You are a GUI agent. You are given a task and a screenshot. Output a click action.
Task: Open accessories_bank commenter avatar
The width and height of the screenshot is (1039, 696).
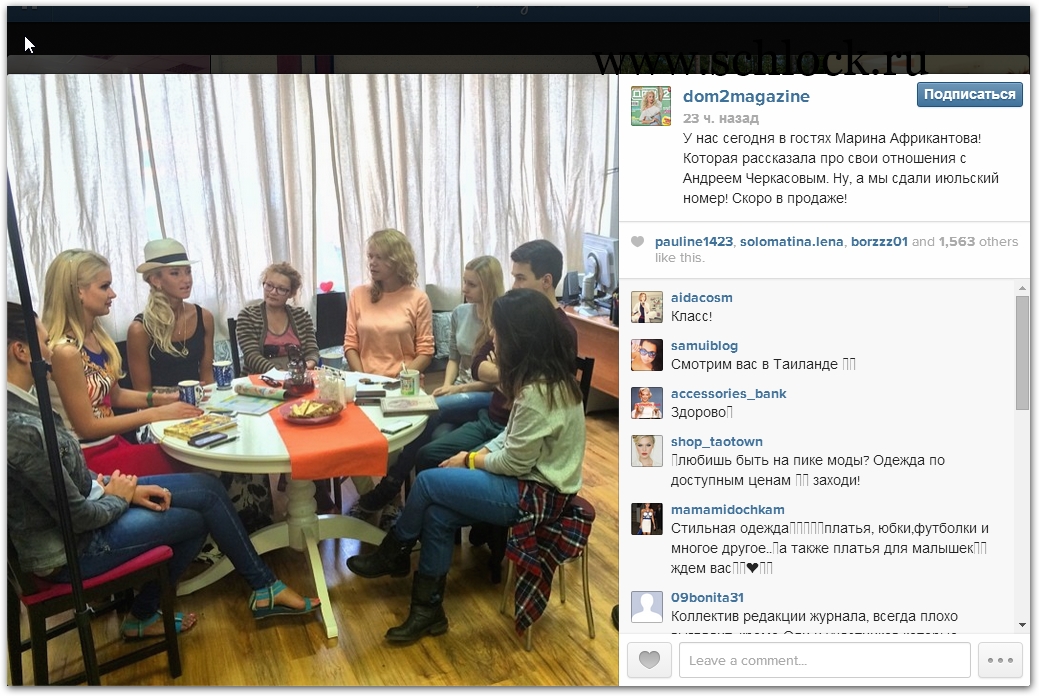647,403
